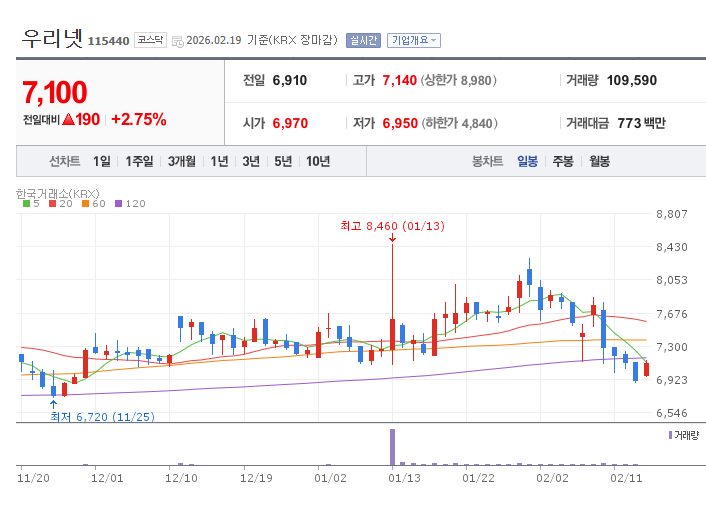
Task: Switch to 일봉 candle chart
Action: point(527,161)
